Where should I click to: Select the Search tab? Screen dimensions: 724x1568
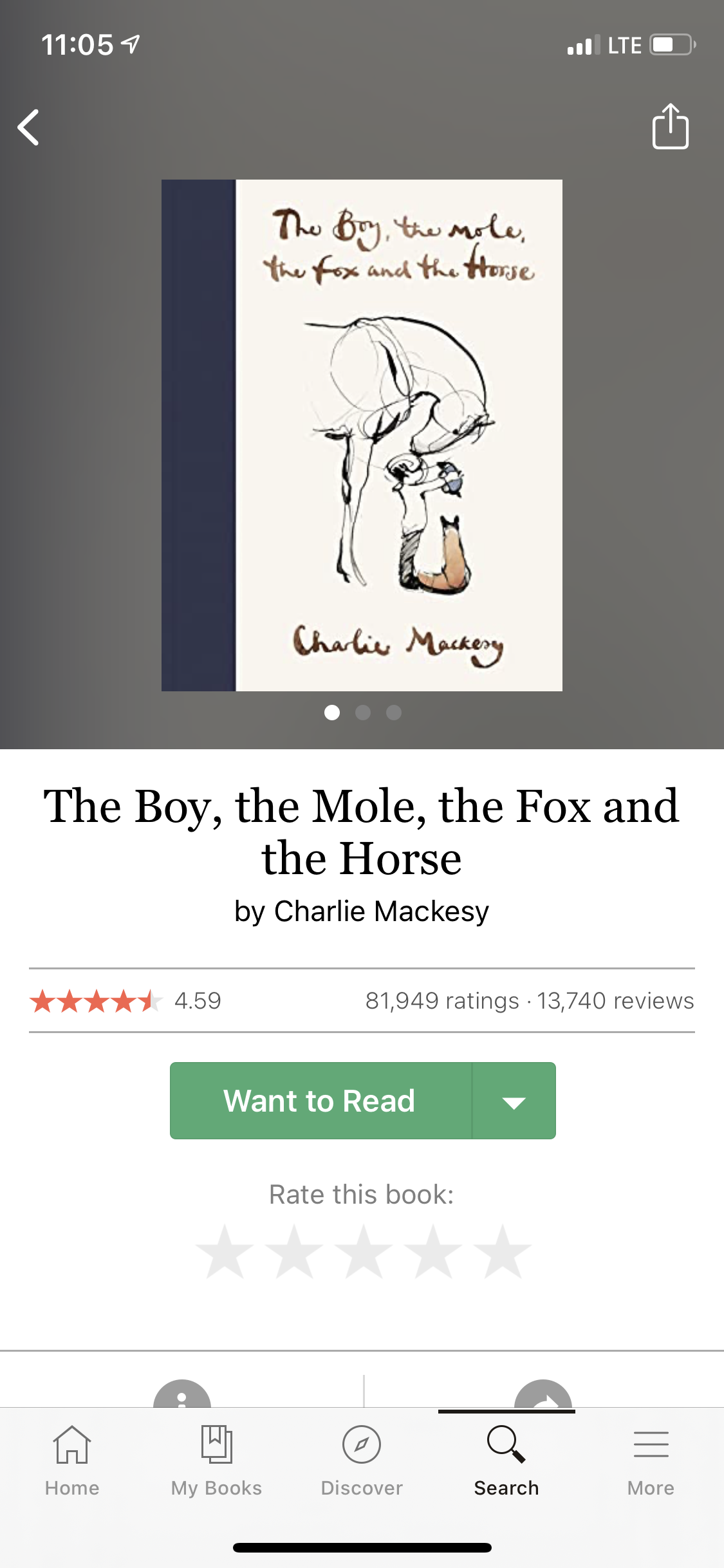tap(506, 1461)
